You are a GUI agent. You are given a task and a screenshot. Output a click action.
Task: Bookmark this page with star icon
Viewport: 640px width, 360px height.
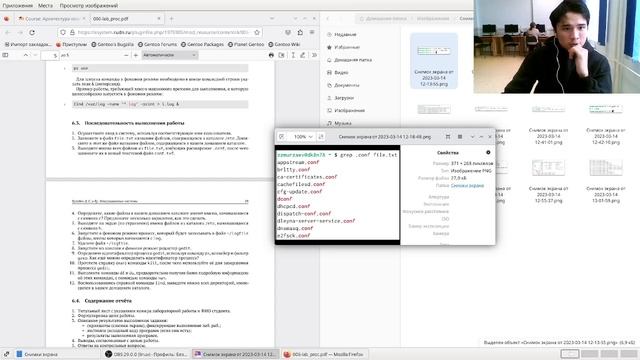pyautogui.click(x=257, y=32)
